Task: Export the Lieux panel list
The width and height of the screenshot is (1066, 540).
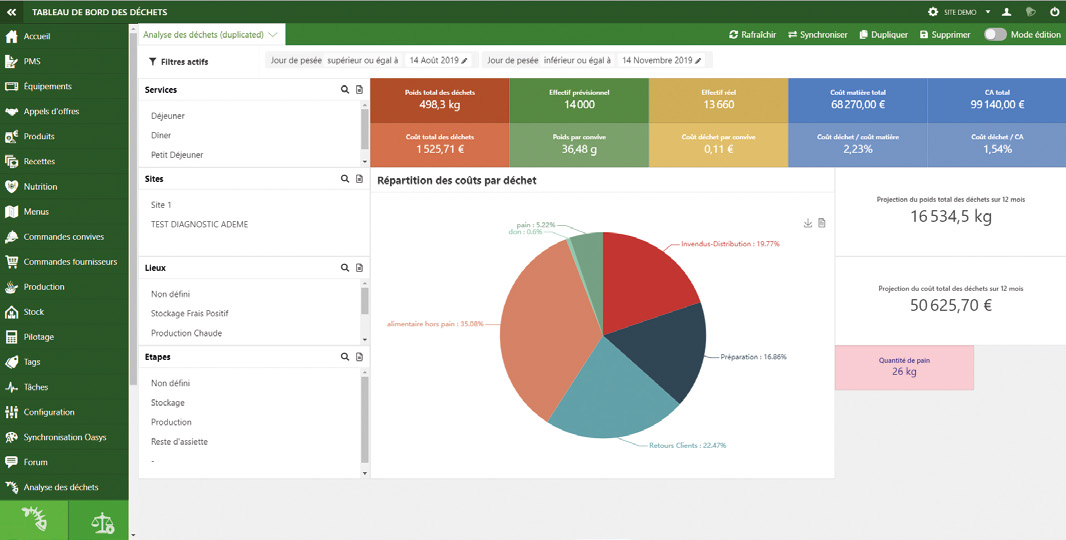Action: click(359, 268)
